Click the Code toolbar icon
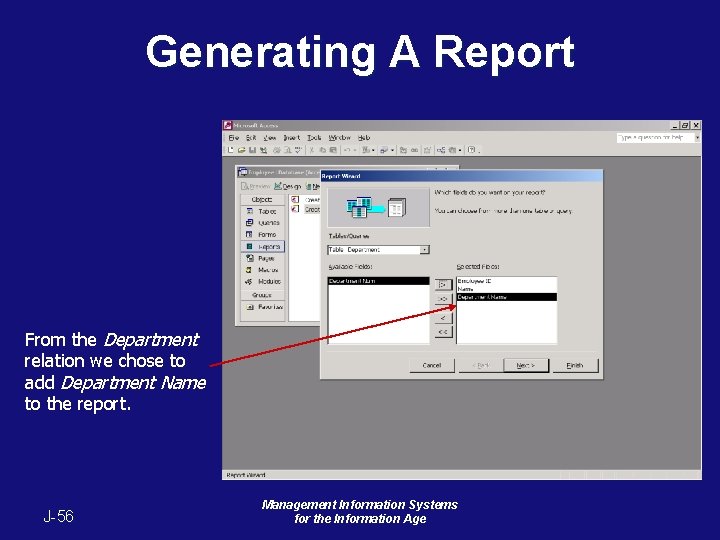 403,150
